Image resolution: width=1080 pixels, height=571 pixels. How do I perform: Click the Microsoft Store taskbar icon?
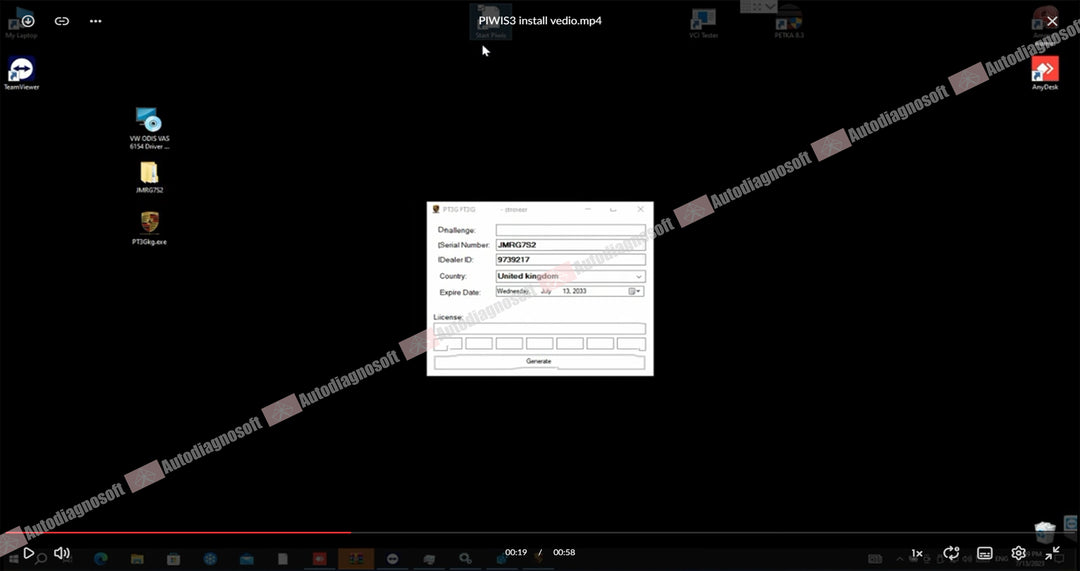(174, 559)
